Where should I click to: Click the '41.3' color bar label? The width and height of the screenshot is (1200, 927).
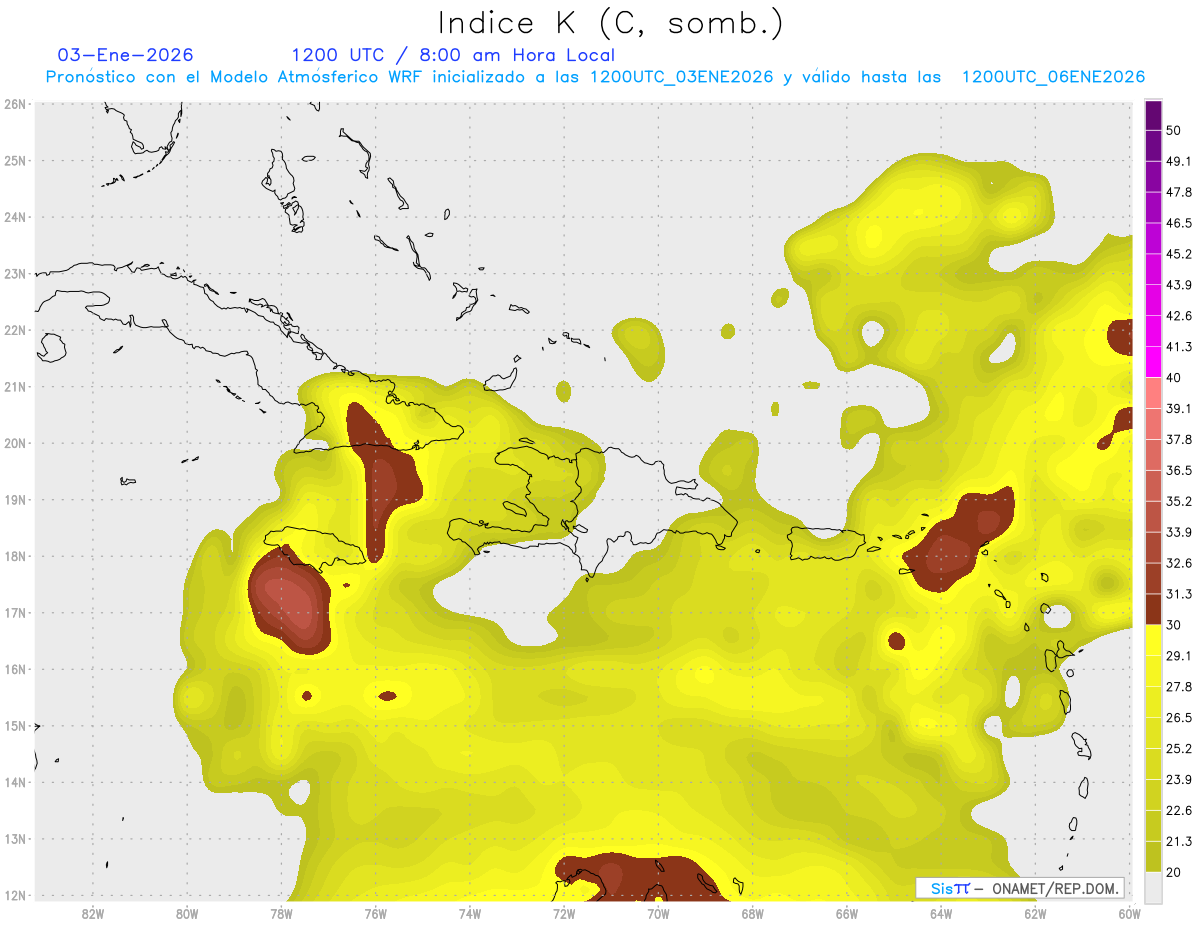click(1179, 347)
